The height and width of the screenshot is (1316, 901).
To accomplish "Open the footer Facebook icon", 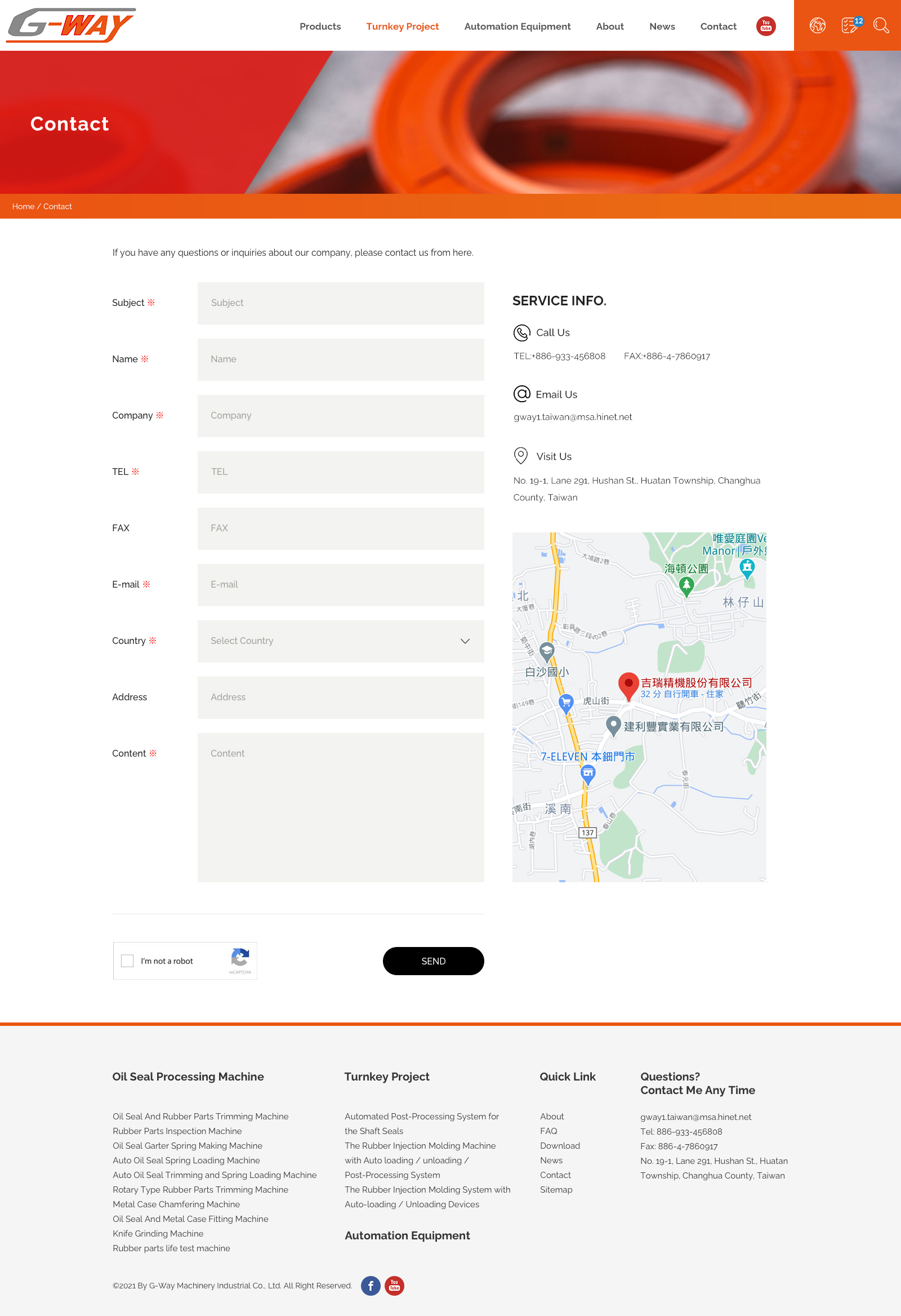I will coord(371,1286).
